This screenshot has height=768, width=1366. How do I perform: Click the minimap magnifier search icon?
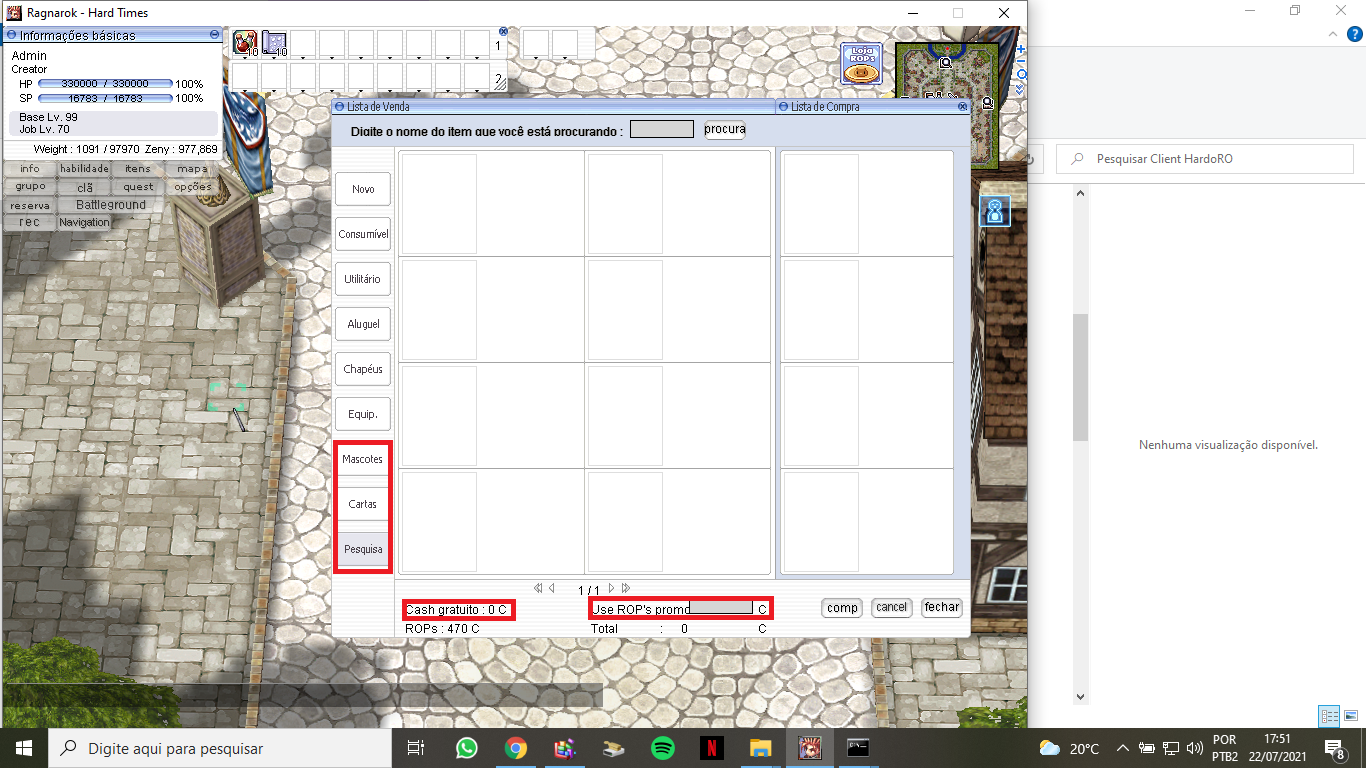[x=1020, y=74]
